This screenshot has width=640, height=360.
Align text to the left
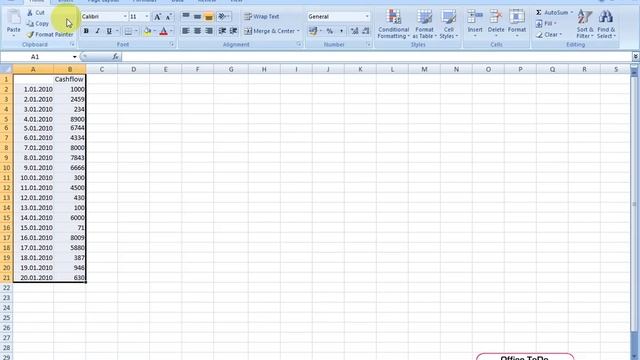click(186, 31)
